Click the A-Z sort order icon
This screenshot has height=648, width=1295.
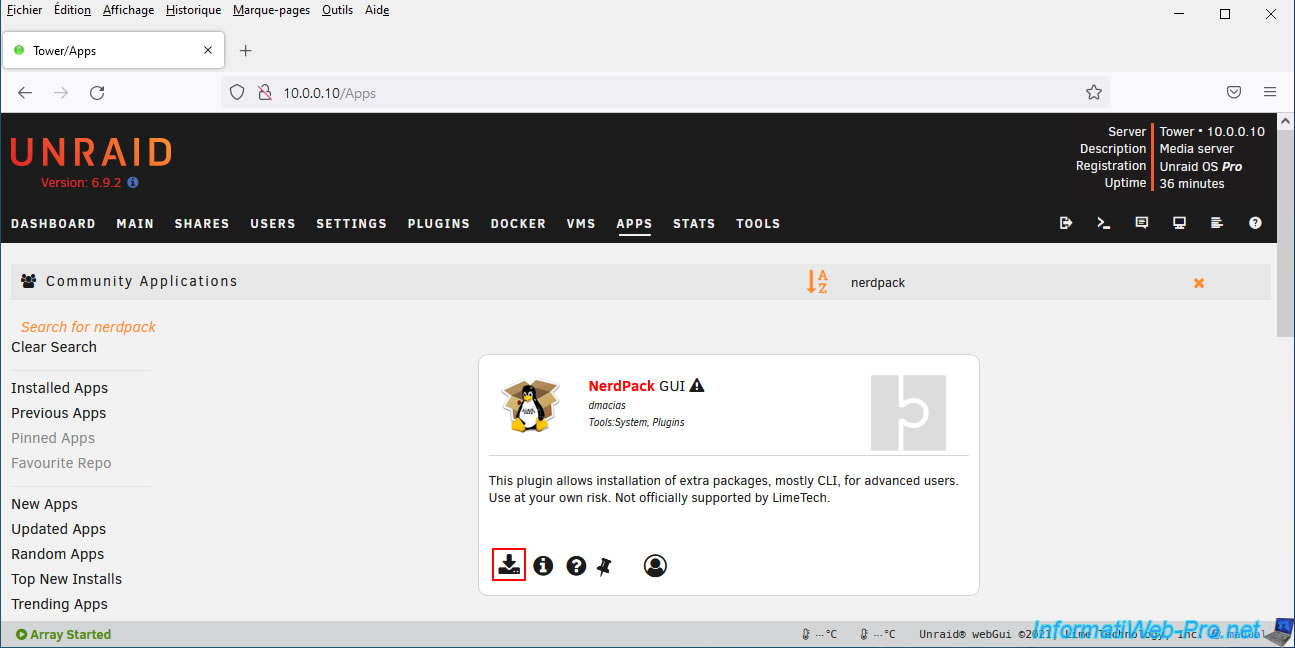coord(817,282)
